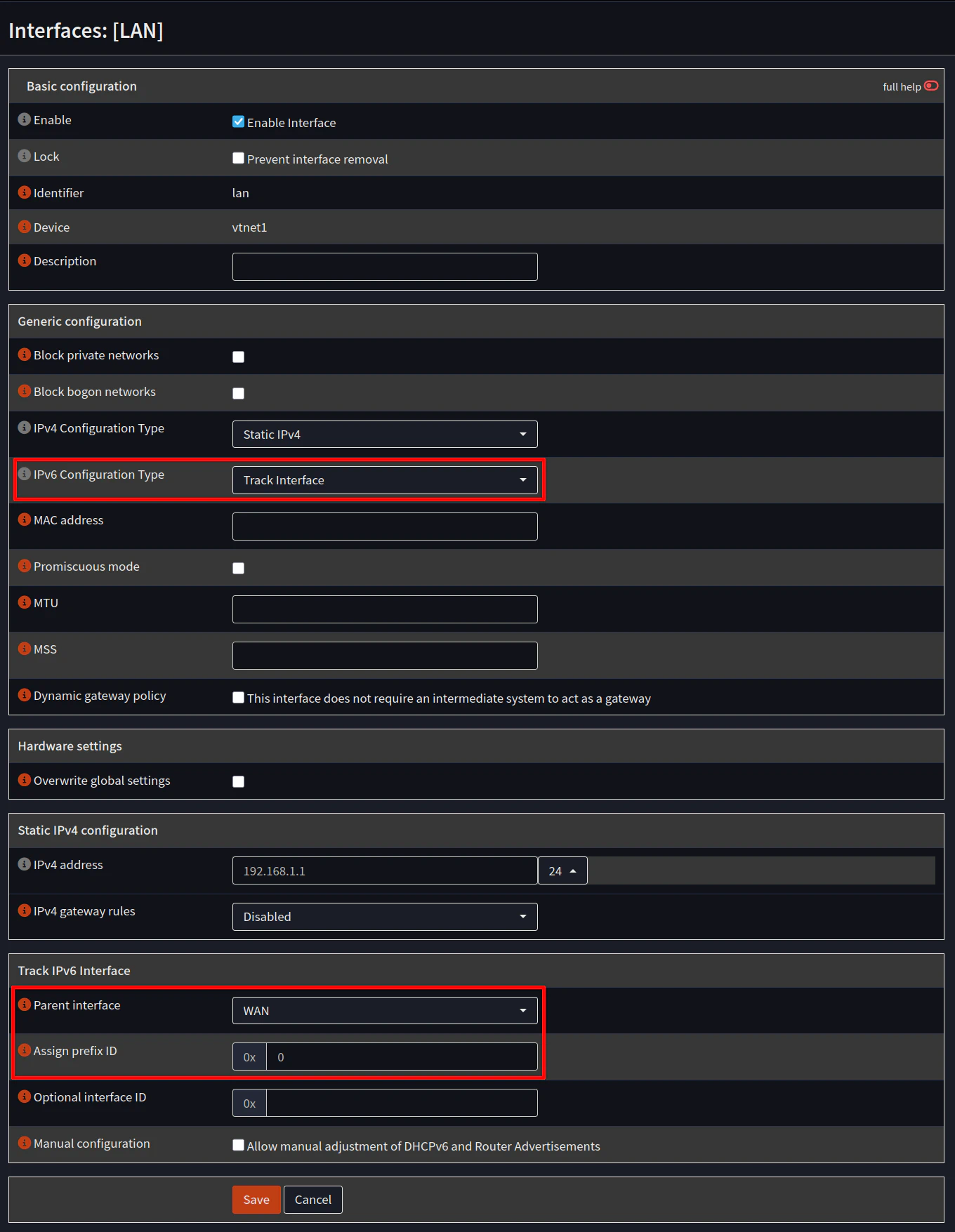Save the interface settings
Viewport: 955px width, 1232px height.
[256, 1200]
